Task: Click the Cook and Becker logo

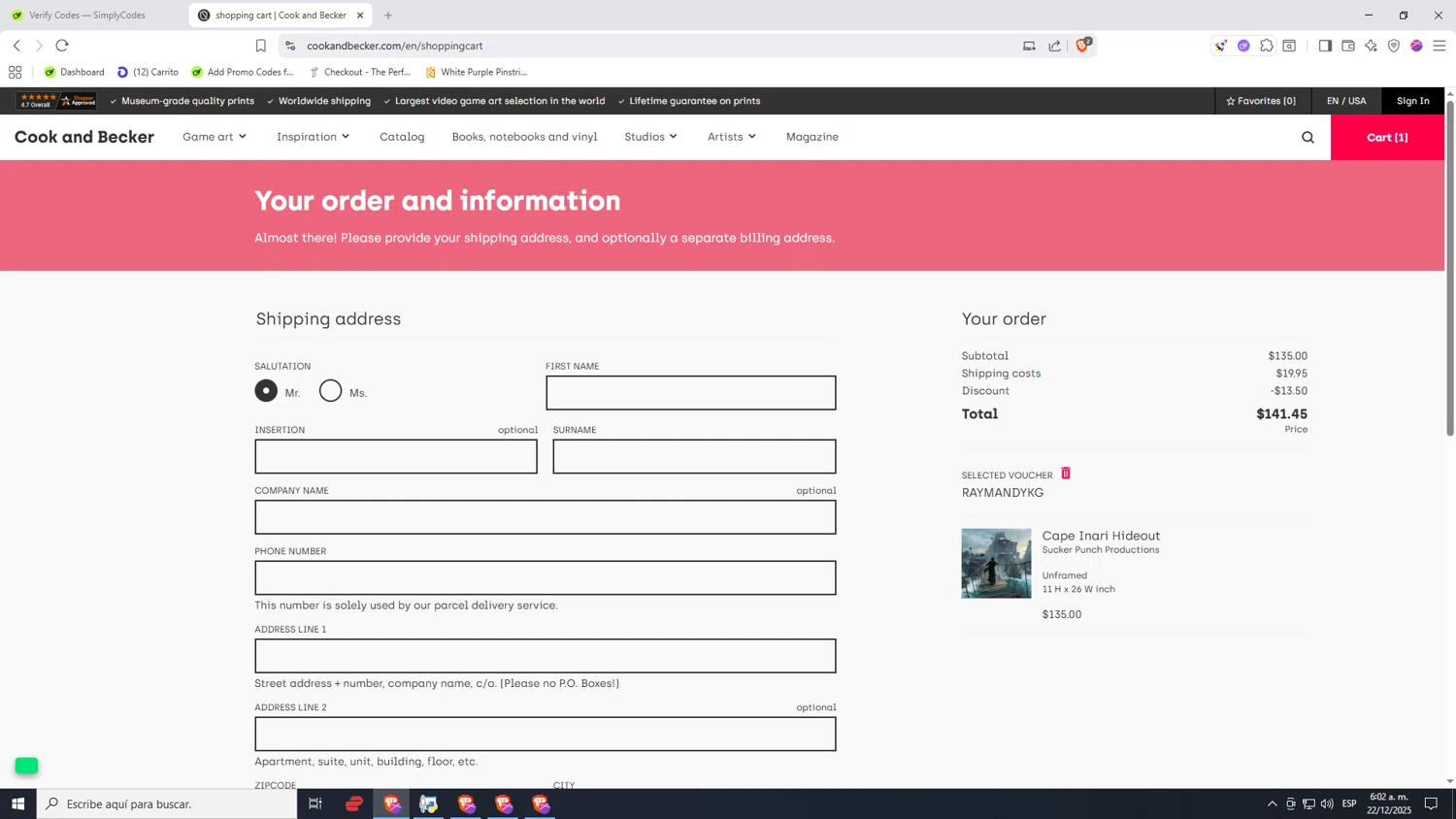Action: click(x=84, y=137)
